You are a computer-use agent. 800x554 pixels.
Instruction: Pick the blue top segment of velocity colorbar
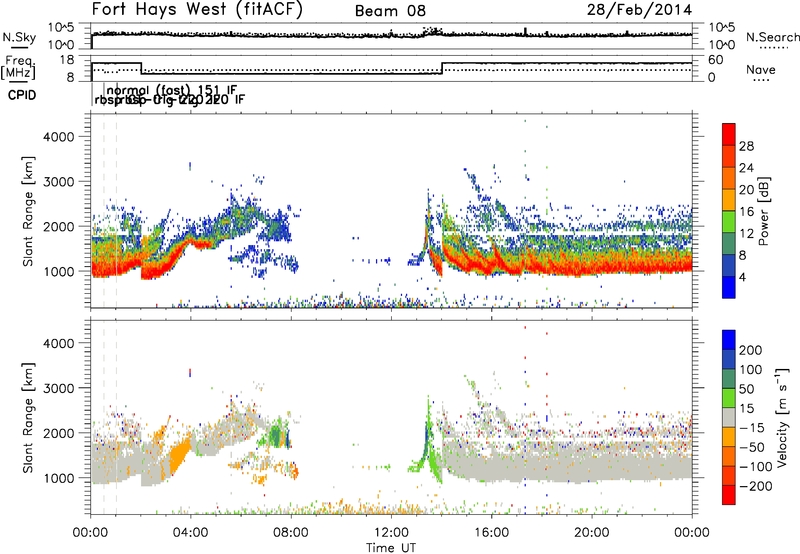tap(729, 340)
